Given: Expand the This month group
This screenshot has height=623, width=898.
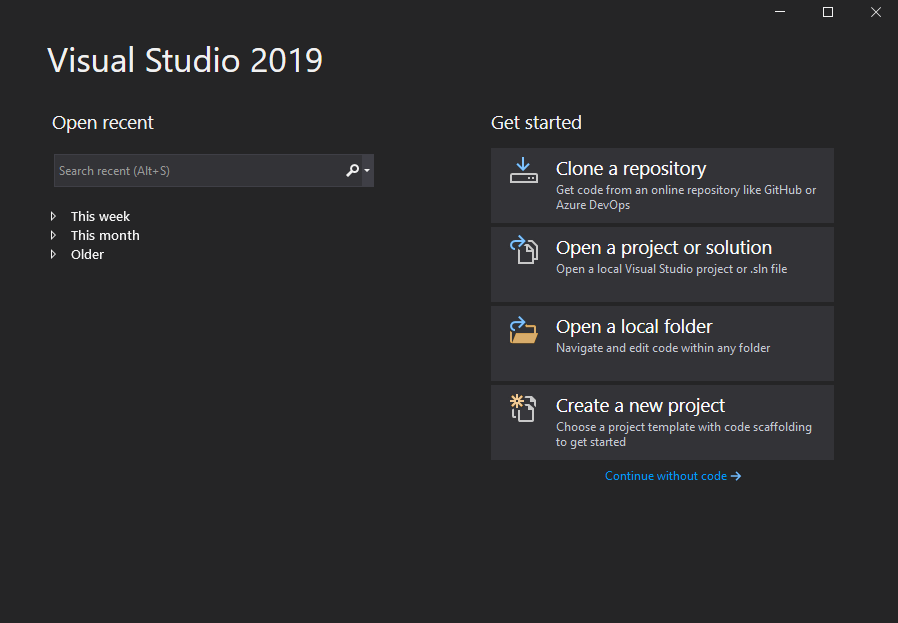Looking at the screenshot, I should (x=53, y=235).
